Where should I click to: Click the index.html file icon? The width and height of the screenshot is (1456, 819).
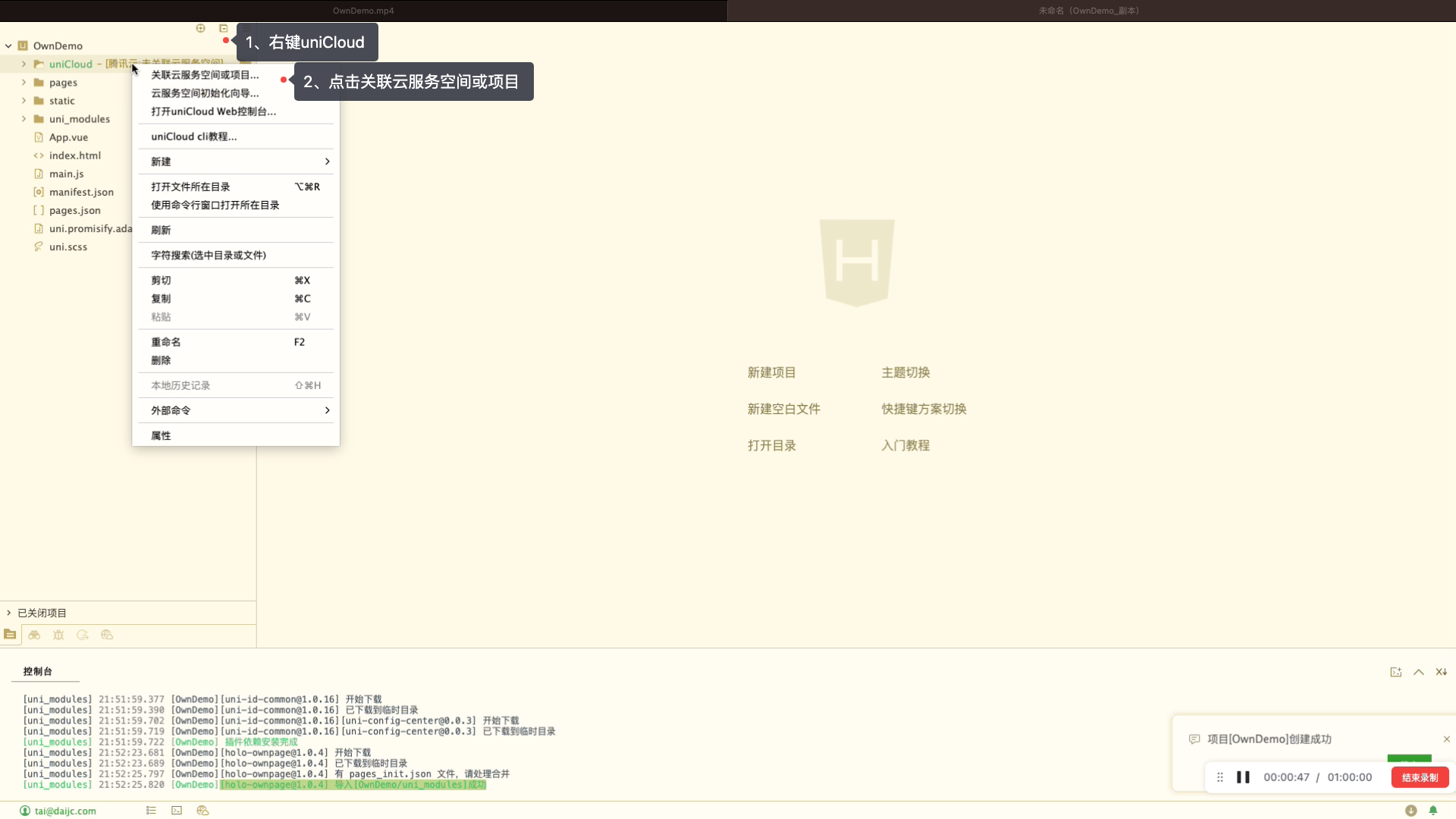tap(39, 155)
